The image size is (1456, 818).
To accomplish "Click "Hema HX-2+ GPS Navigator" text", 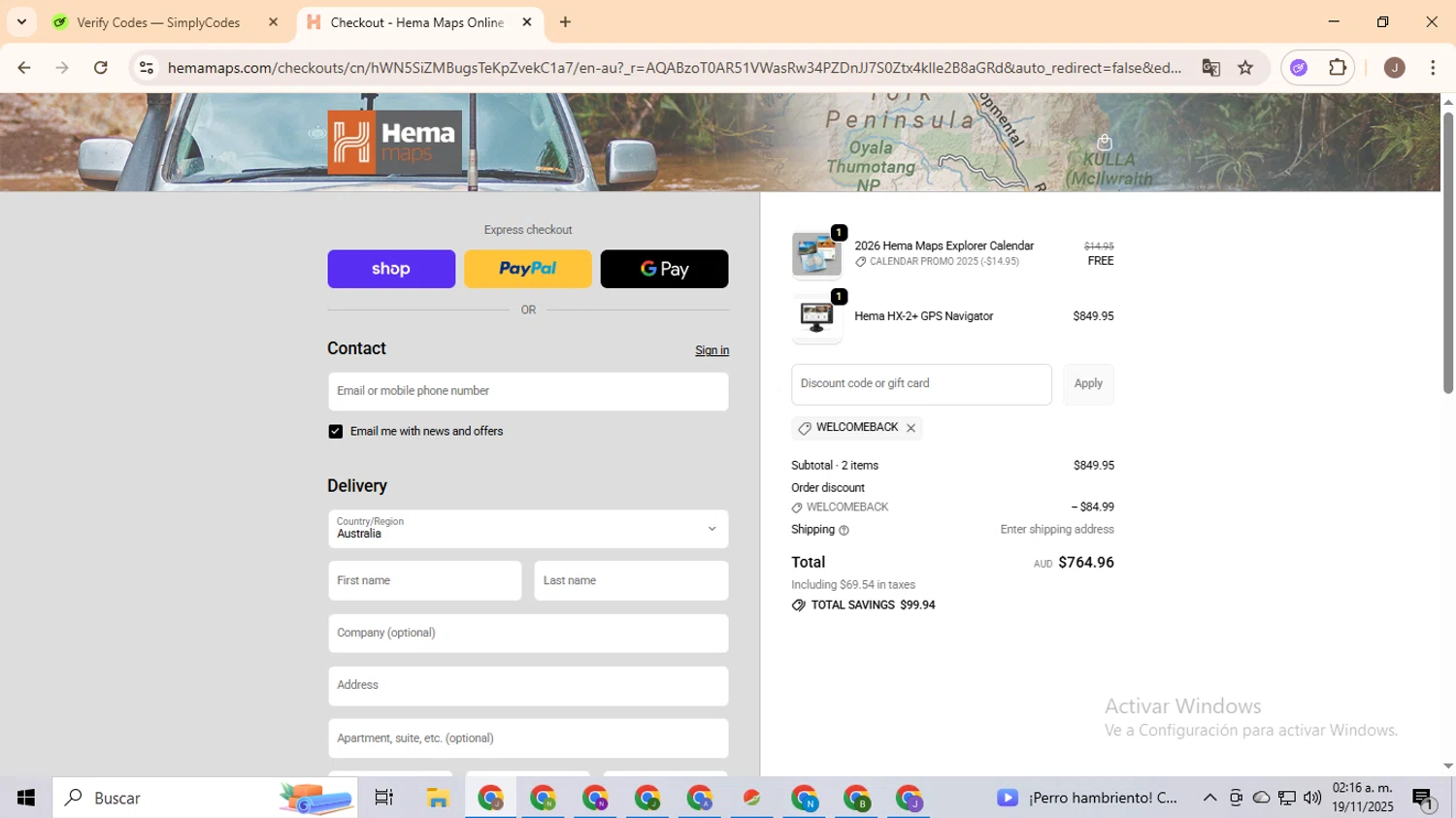I will [923, 316].
